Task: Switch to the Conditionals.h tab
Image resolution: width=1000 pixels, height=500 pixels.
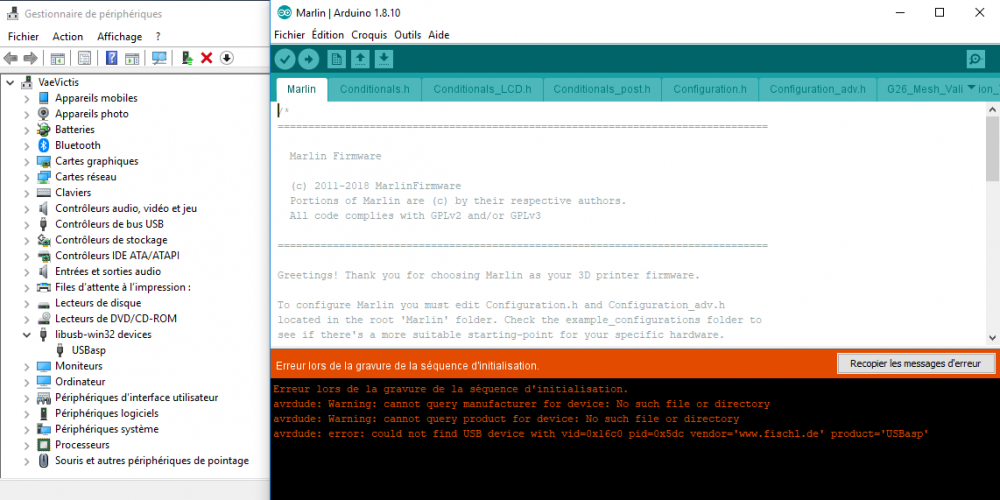Action: pos(374,89)
